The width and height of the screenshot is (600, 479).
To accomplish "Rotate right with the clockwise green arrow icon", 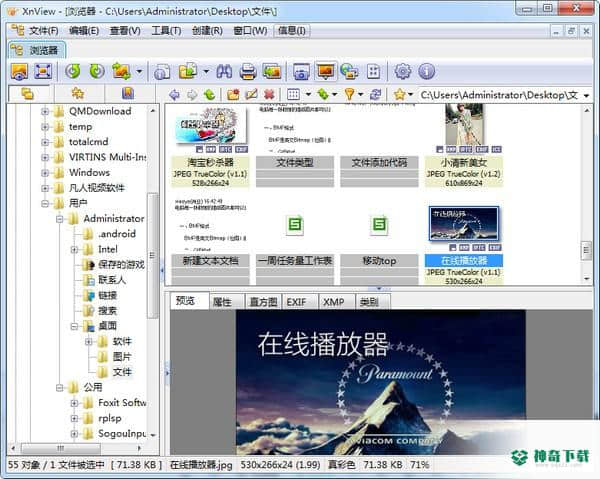I will coord(97,72).
